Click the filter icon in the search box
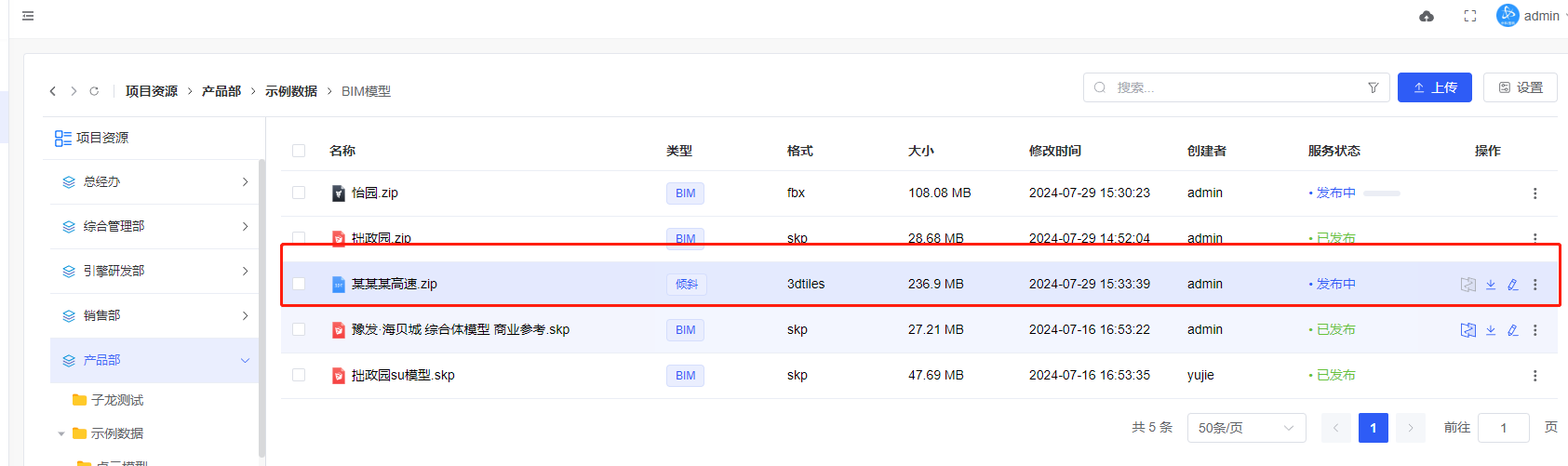The image size is (1568, 466). [x=1373, y=87]
